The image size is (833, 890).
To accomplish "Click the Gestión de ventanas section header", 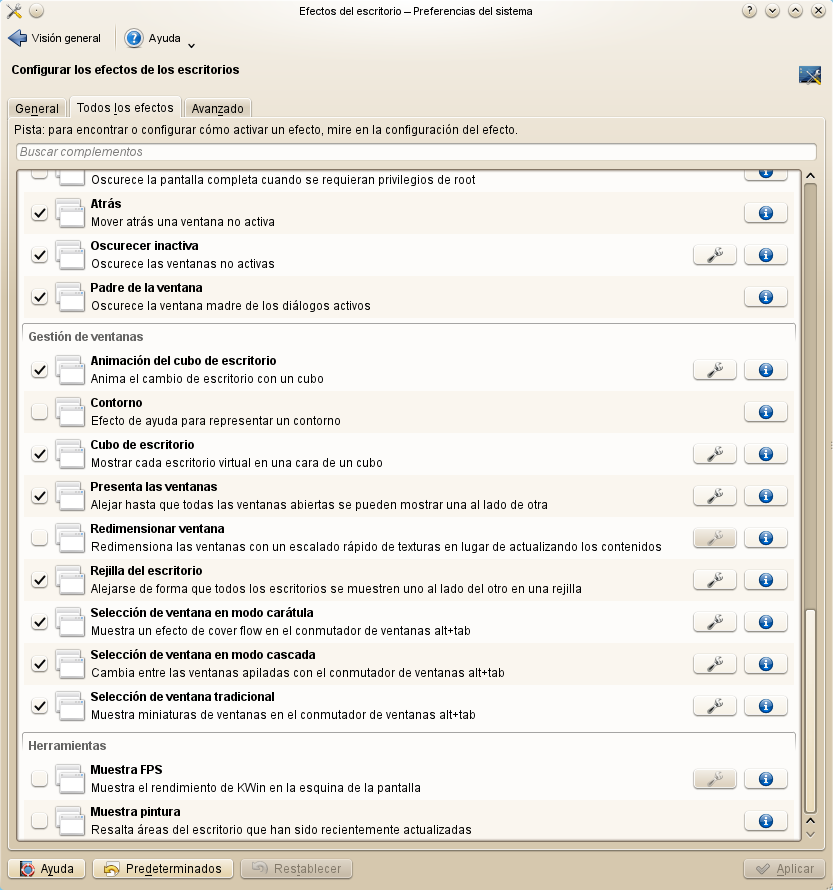I will (86, 337).
